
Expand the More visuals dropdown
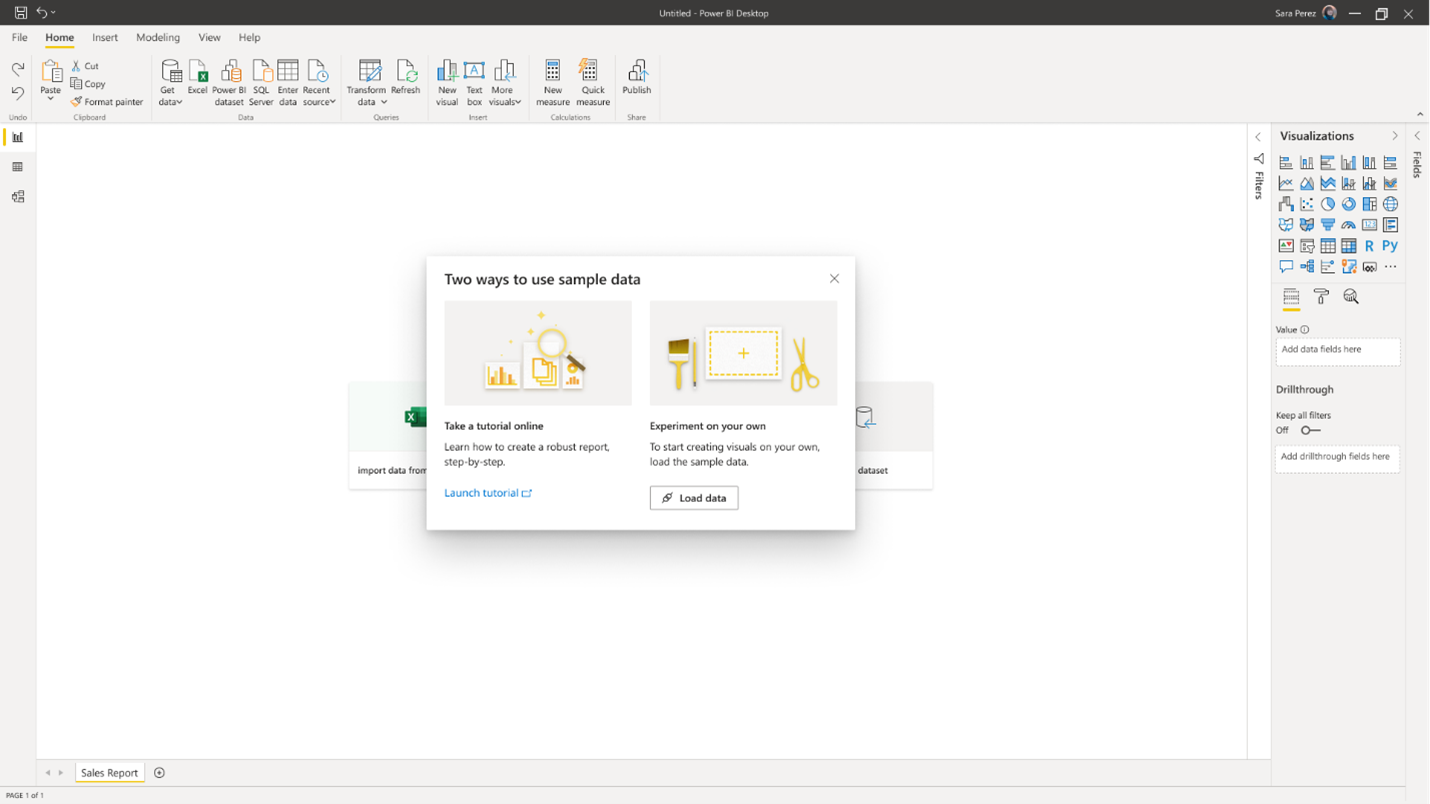(x=505, y=82)
